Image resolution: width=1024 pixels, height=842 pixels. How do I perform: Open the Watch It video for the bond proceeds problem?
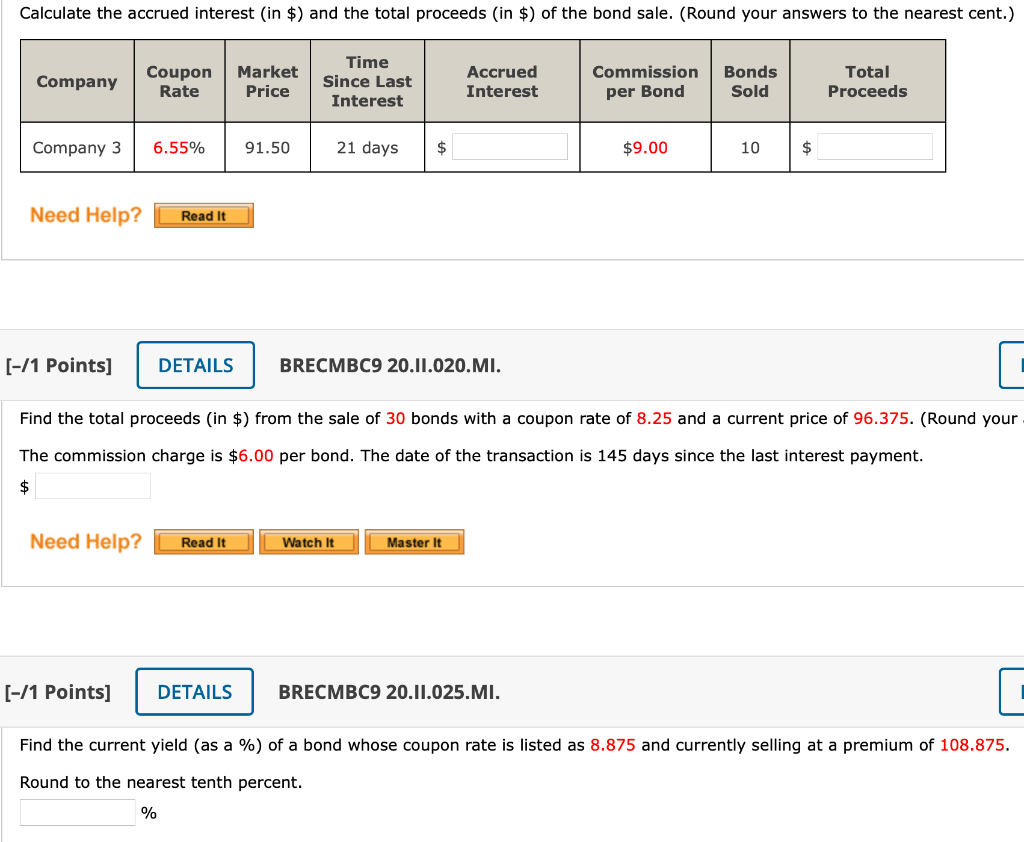(308, 541)
